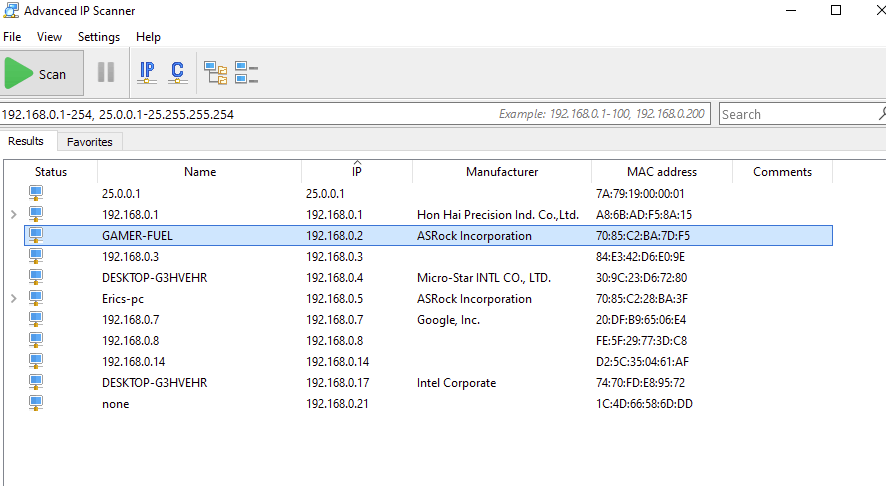The height and width of the screenshot is (486, 886).
Task: Click MAC address 7A:79:19:00:00:01
Action: (640, 194)
